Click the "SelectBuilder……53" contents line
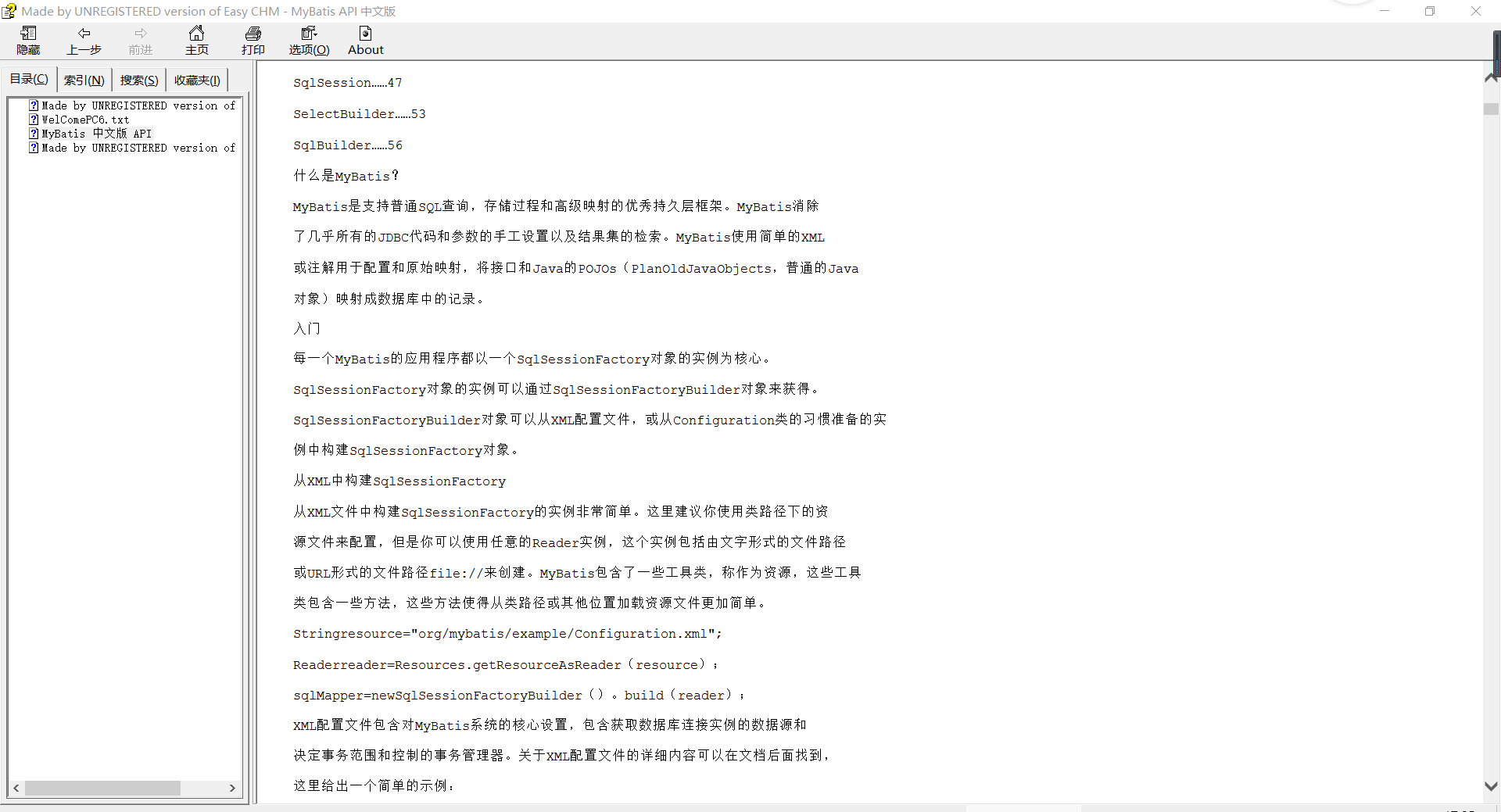The image size is (1501, 812). coord(360,114)
